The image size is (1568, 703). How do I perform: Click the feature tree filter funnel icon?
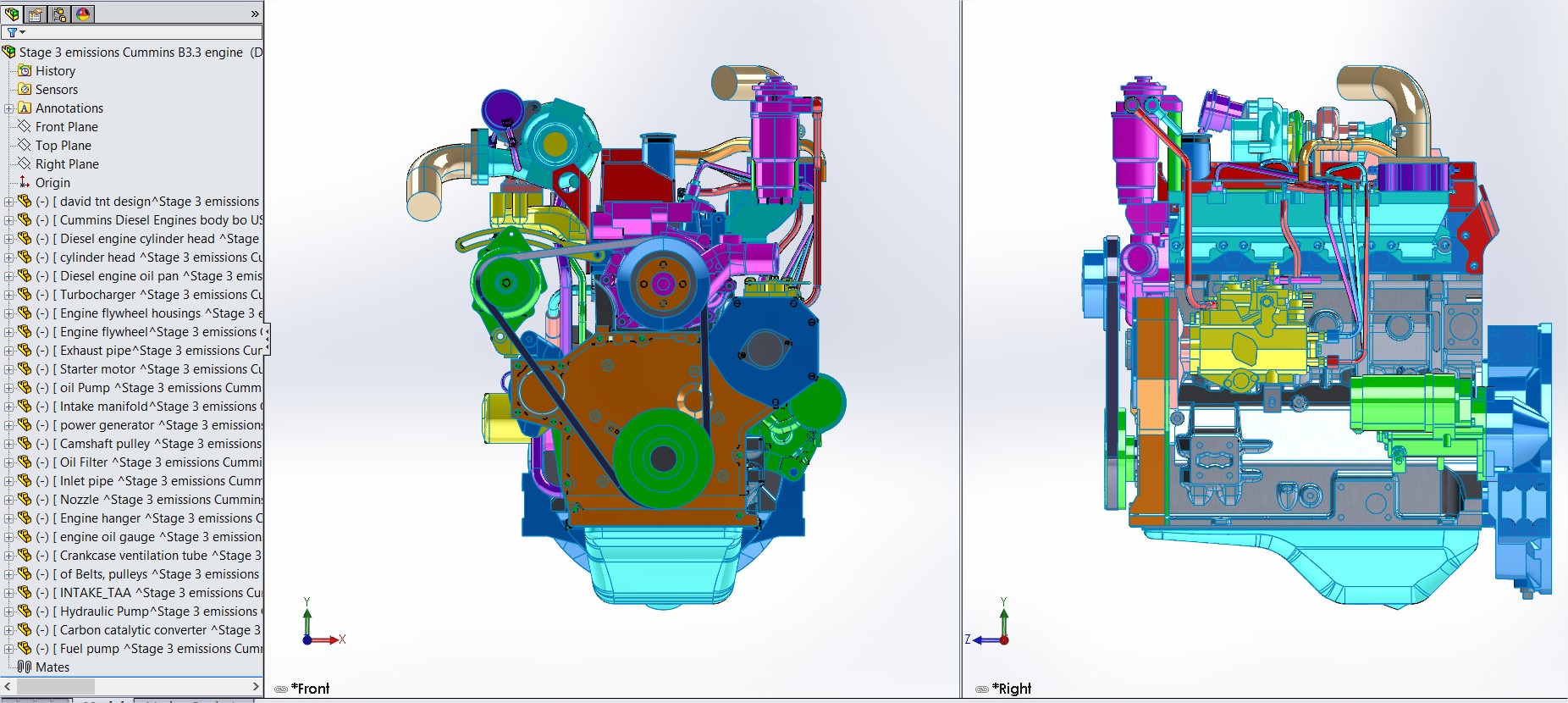click(x=13, y=32)
